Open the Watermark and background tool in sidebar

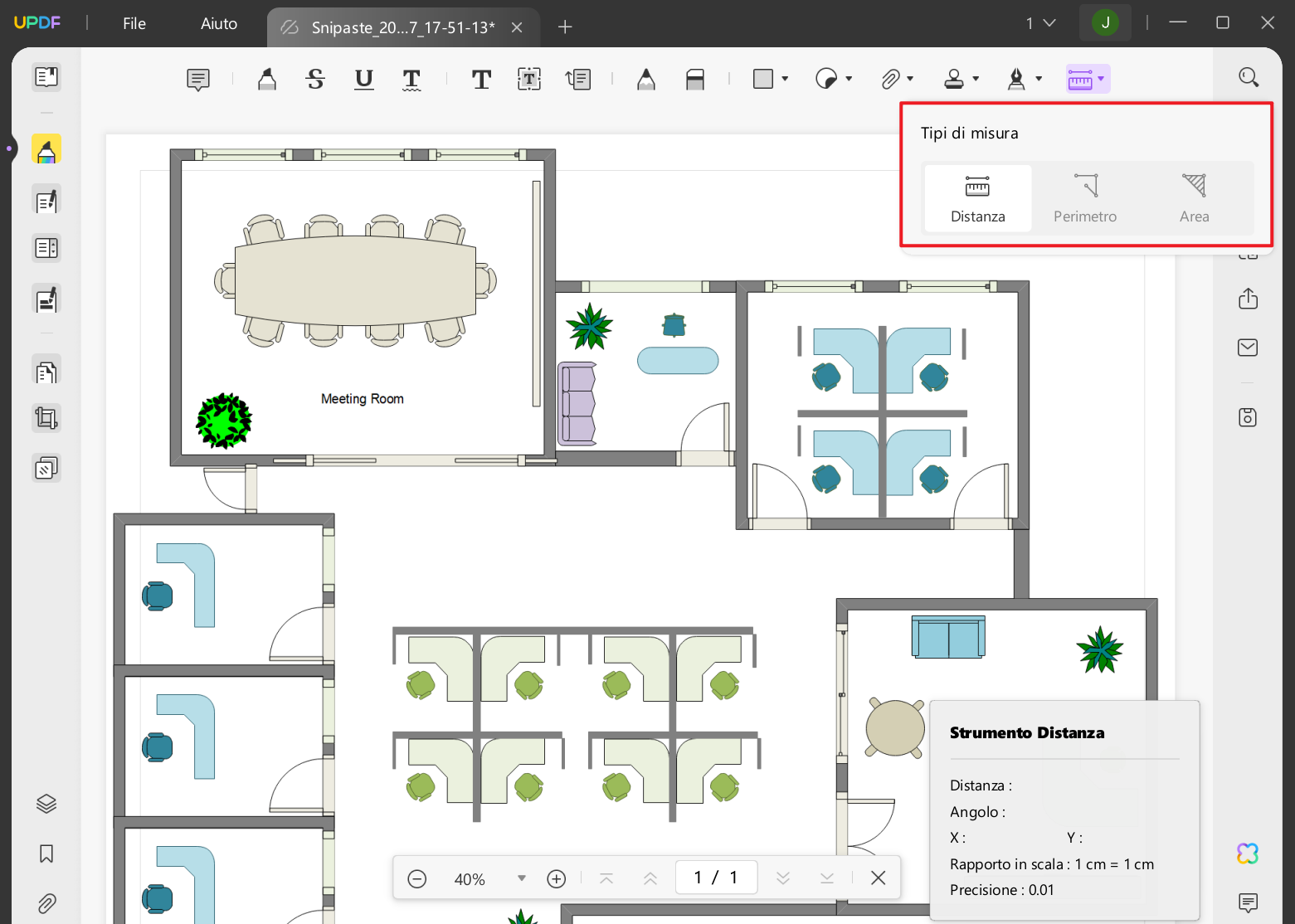pyautogui.click(x=46, y=469)
